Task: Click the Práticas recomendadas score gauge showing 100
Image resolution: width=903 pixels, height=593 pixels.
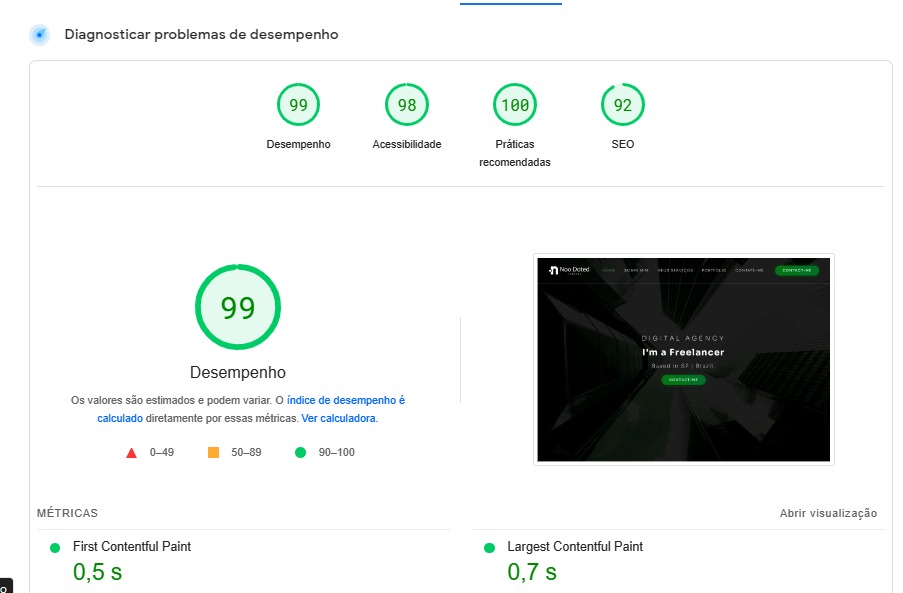Action: [x=515, y=105]
